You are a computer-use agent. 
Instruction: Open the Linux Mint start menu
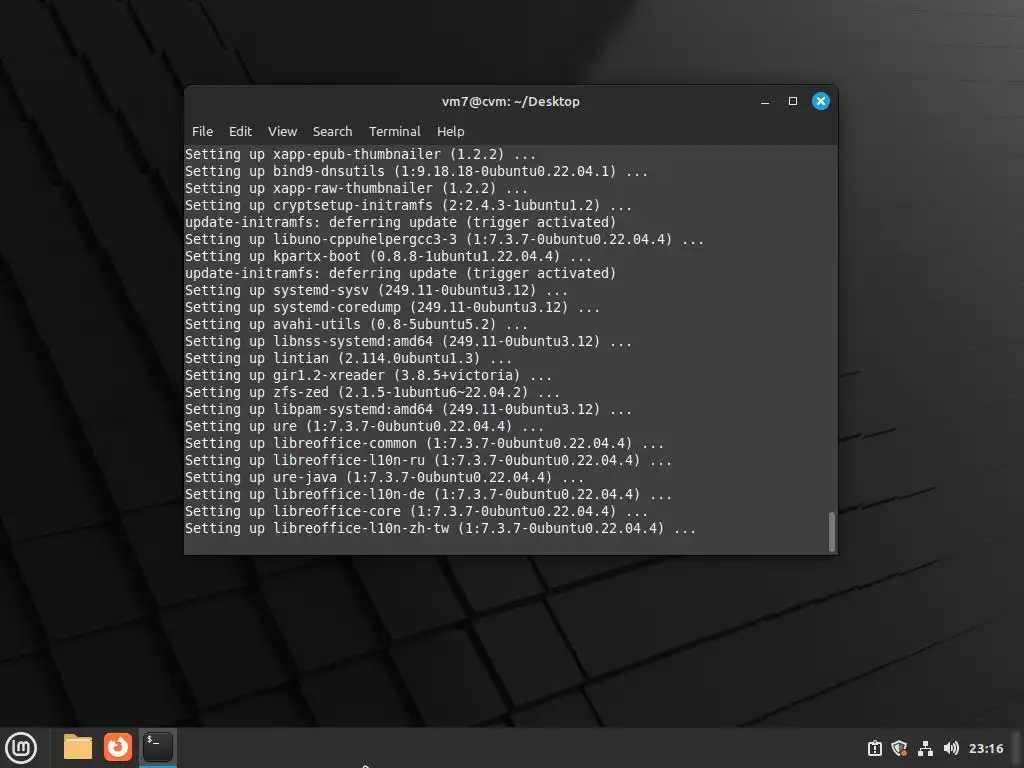pyautogui.click(x=21, y=748)
